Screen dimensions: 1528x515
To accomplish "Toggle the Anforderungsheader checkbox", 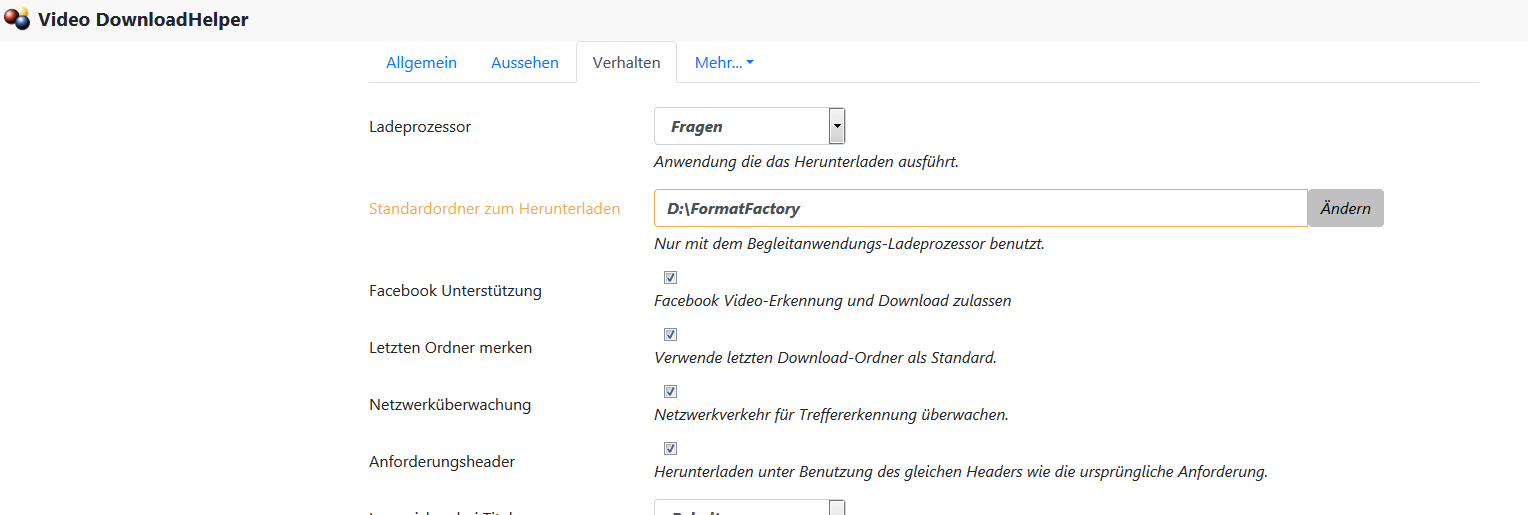I will 670,449.
